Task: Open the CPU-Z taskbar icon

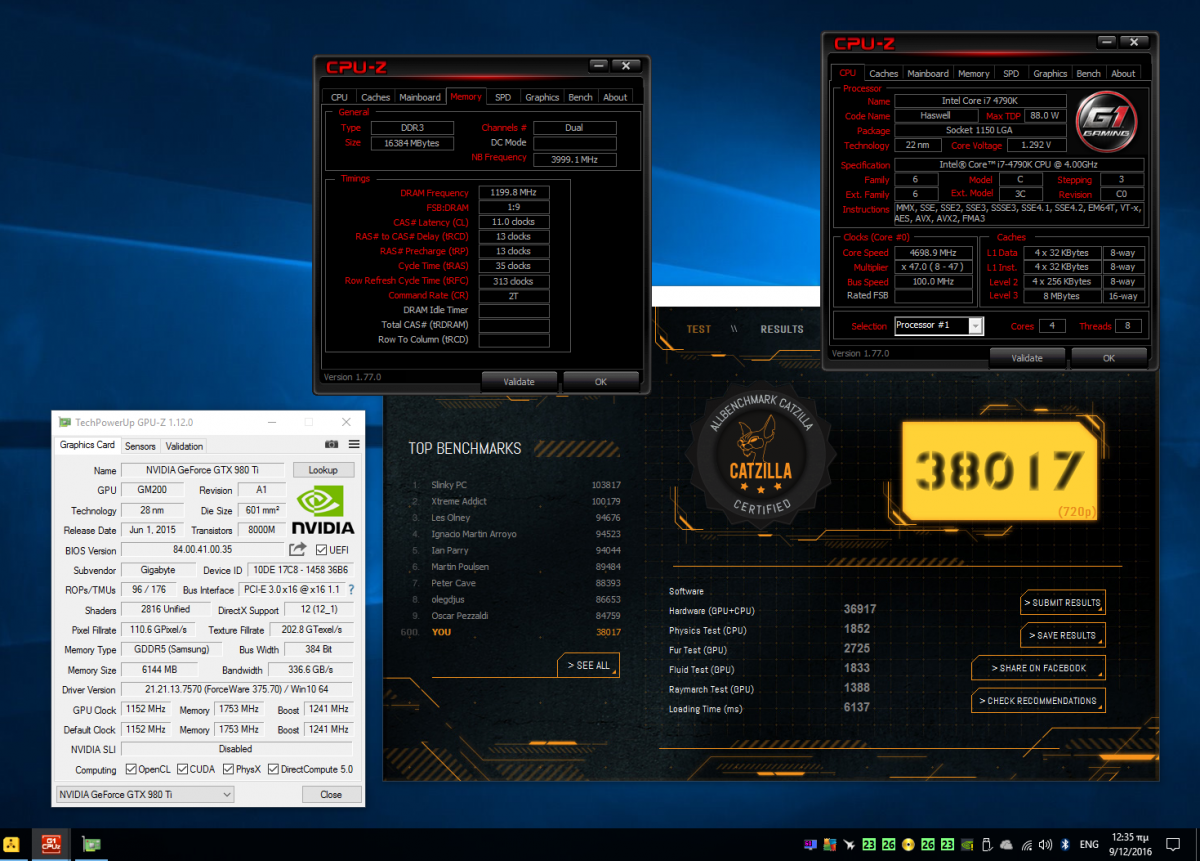Action: pyautogui.click(x=49, y=845)
